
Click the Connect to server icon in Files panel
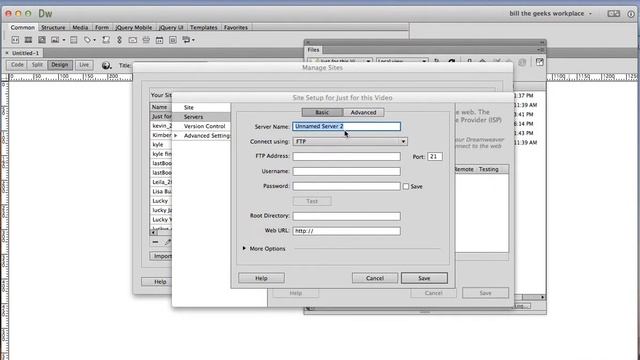click(437, 62)
